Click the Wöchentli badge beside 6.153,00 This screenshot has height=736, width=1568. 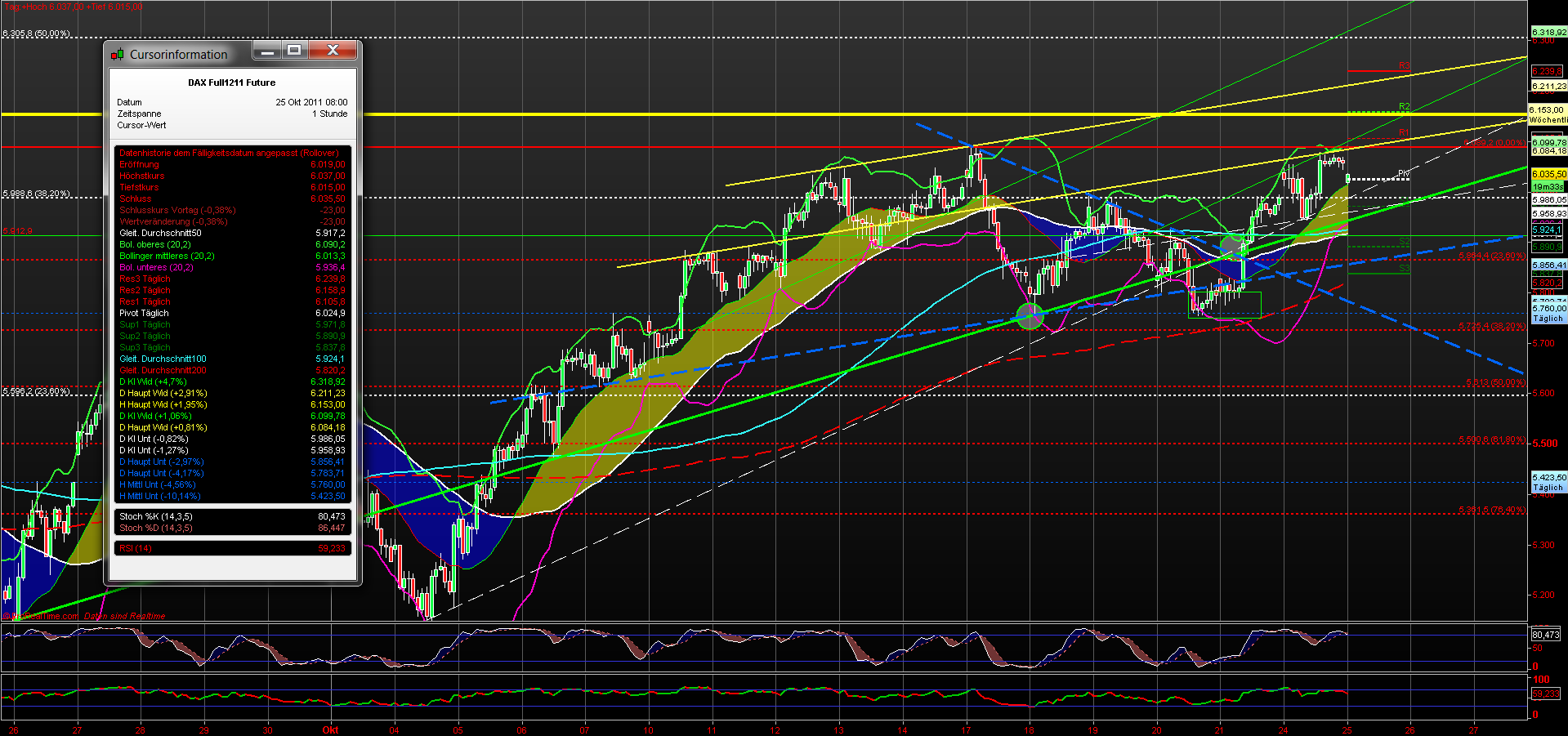1547,119
